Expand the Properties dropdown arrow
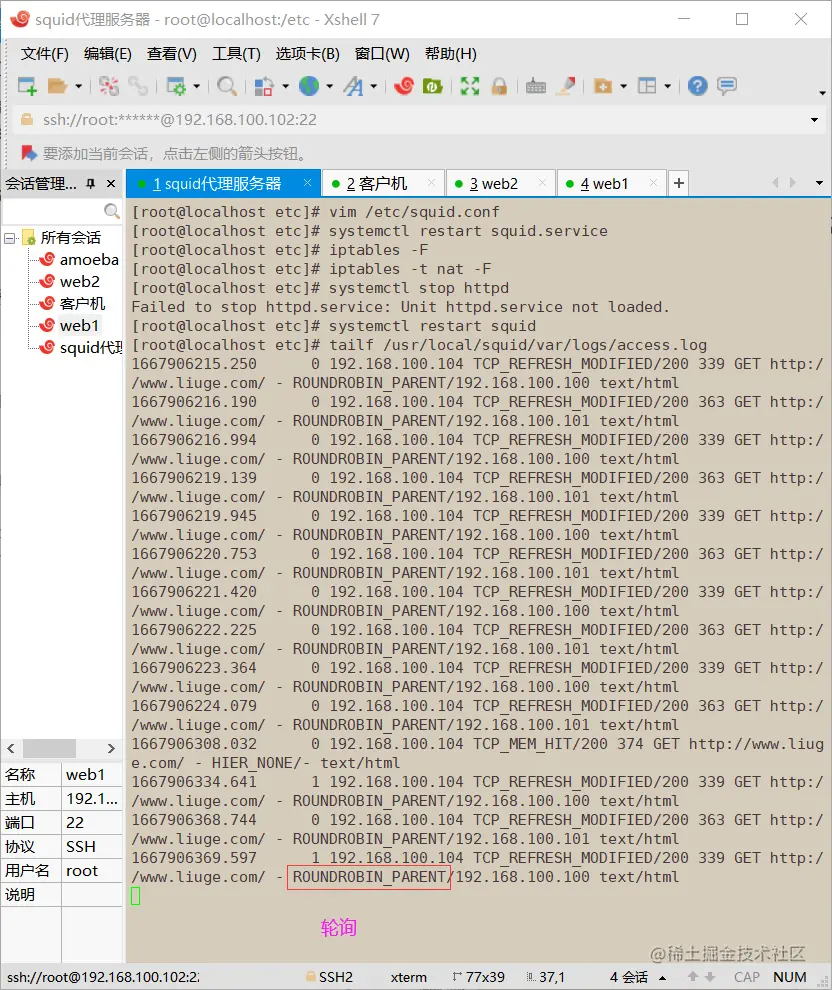The width and height of the screenshot is (832, 990). pos(196,86)
